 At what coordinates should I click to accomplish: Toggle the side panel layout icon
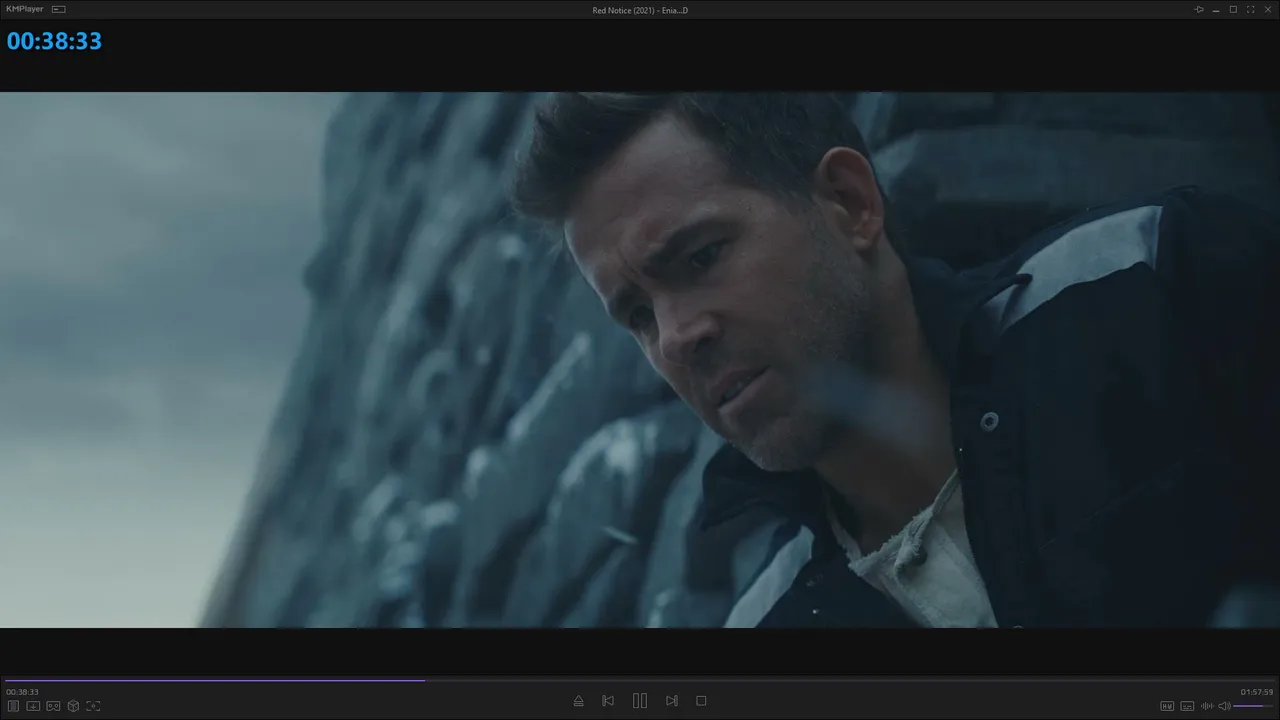point(14,706)
